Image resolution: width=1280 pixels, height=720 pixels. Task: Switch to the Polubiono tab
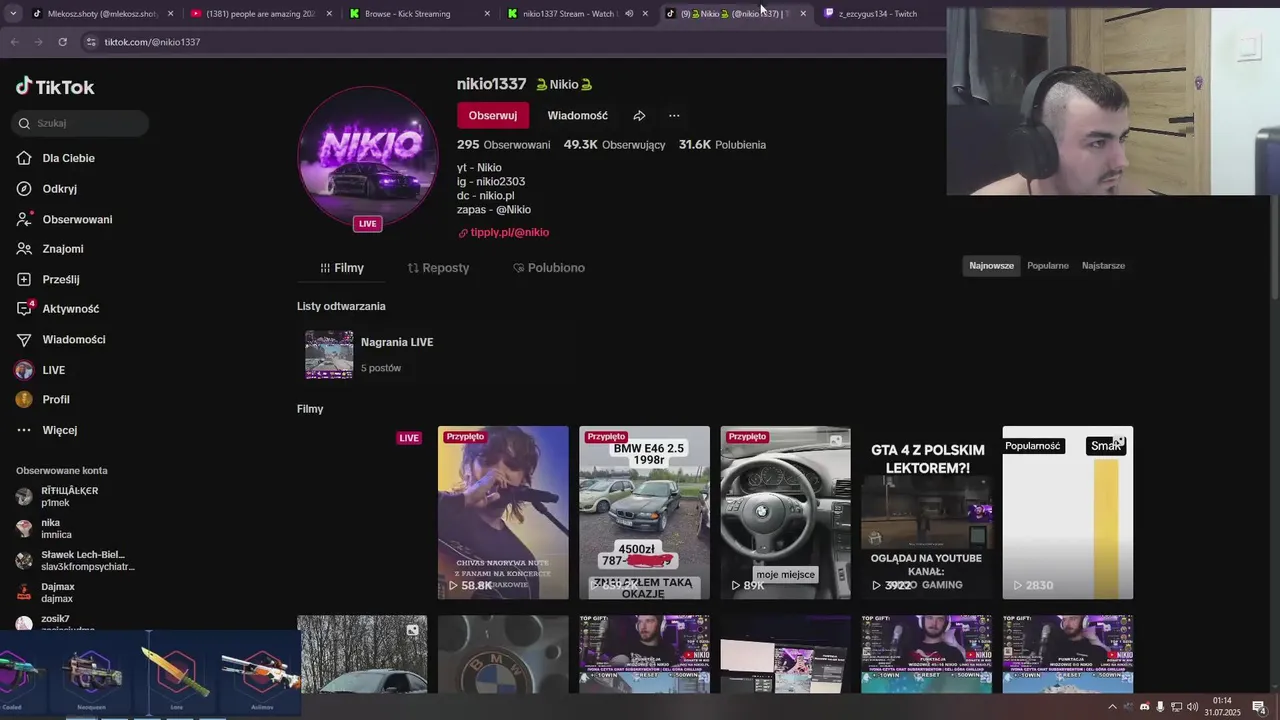point(548,268)
